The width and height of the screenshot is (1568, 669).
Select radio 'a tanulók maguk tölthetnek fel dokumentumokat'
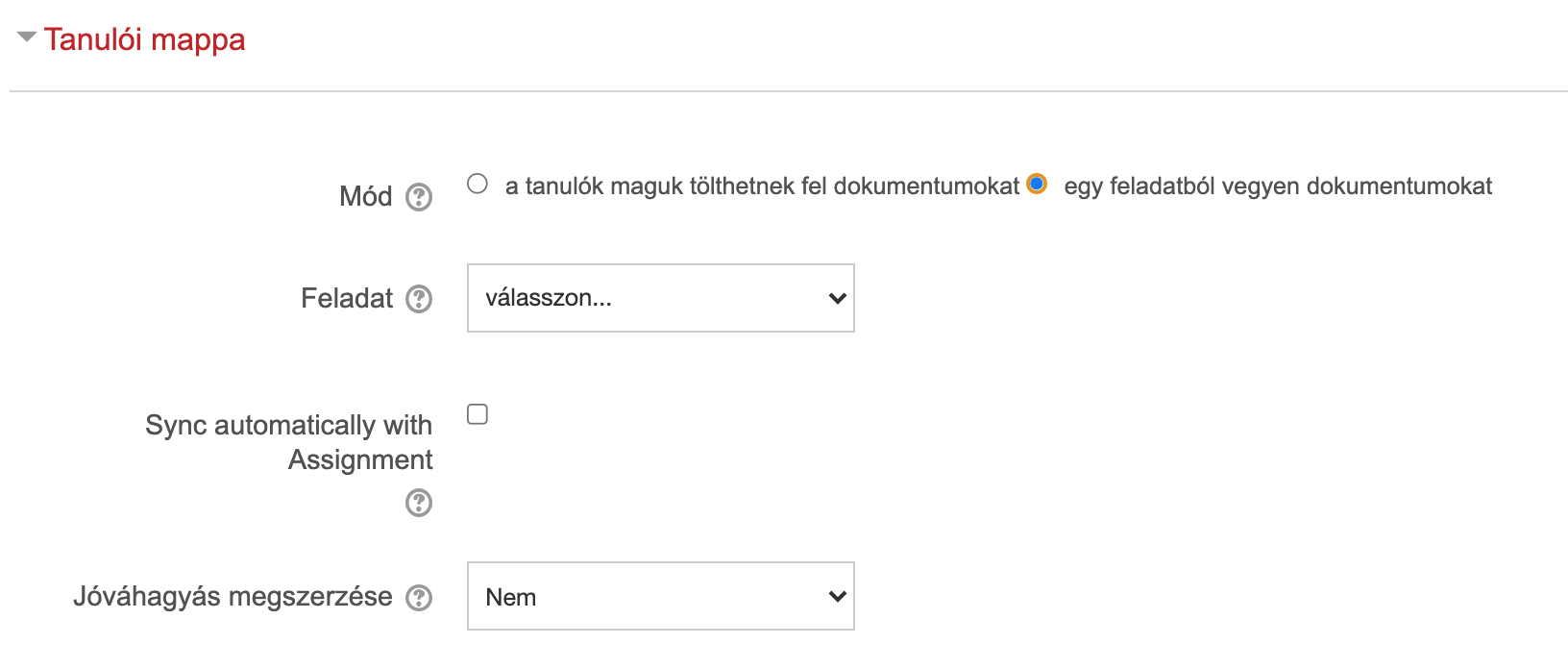478,184
